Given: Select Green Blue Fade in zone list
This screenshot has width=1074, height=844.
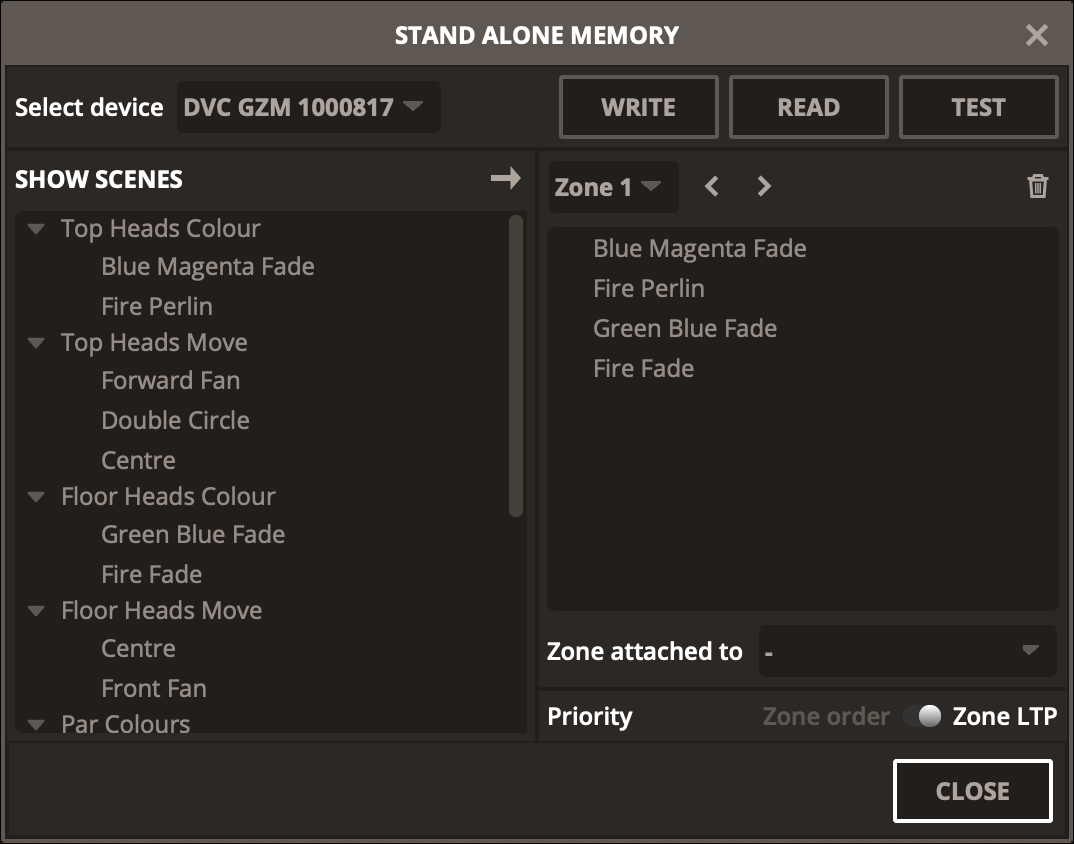Looking at the screenshot, I should [x=684, y=328].
